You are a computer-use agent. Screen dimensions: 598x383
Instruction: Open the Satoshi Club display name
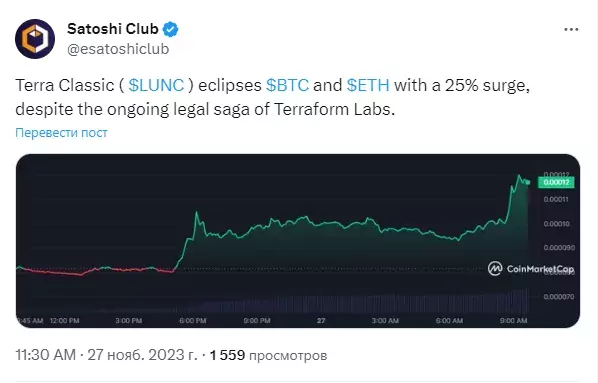coord(113,29)
